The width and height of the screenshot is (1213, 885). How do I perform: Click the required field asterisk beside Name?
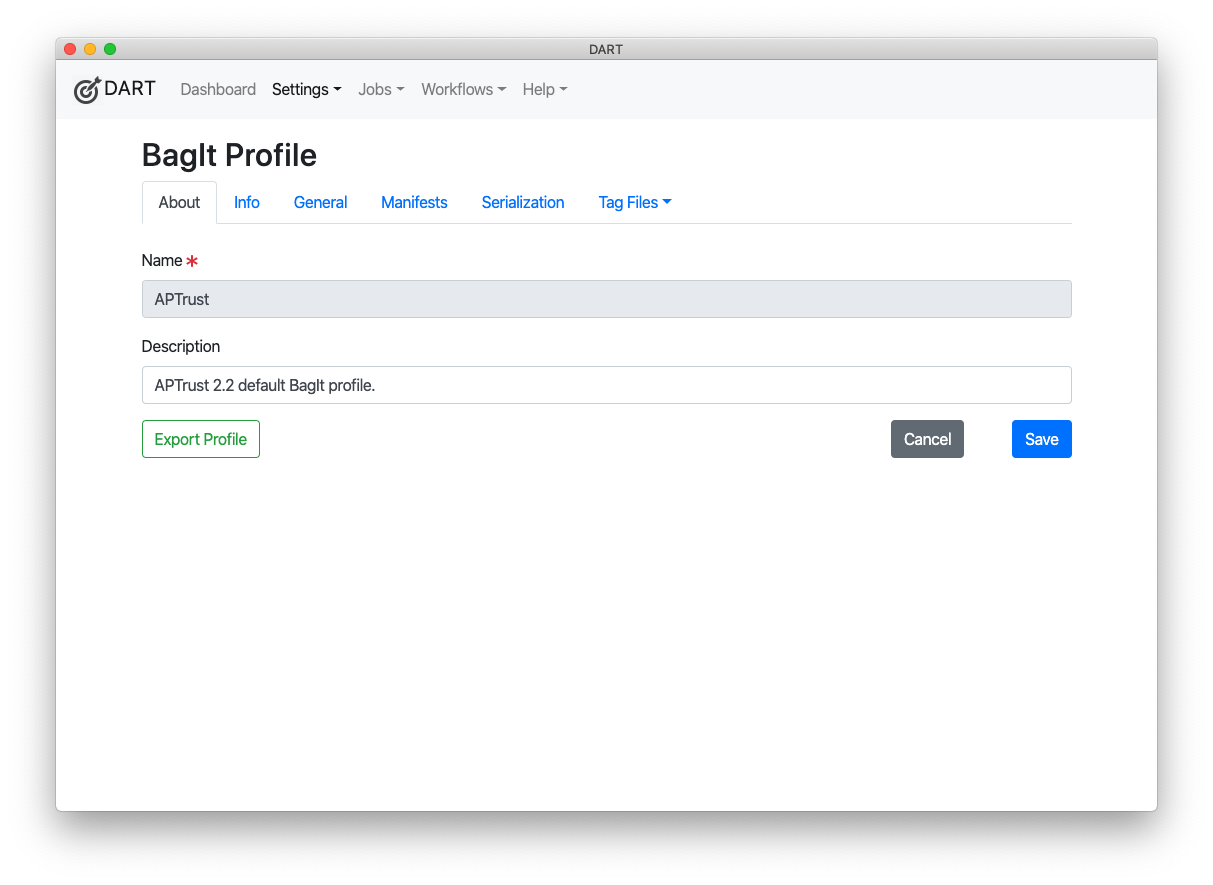tap(193, 259)
